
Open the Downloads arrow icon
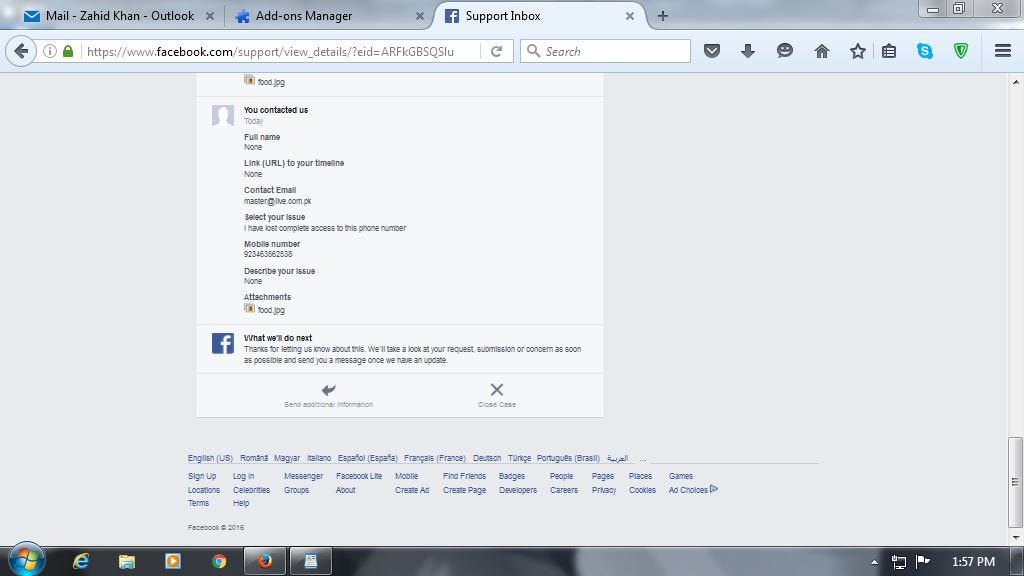[x=748, y=51]
